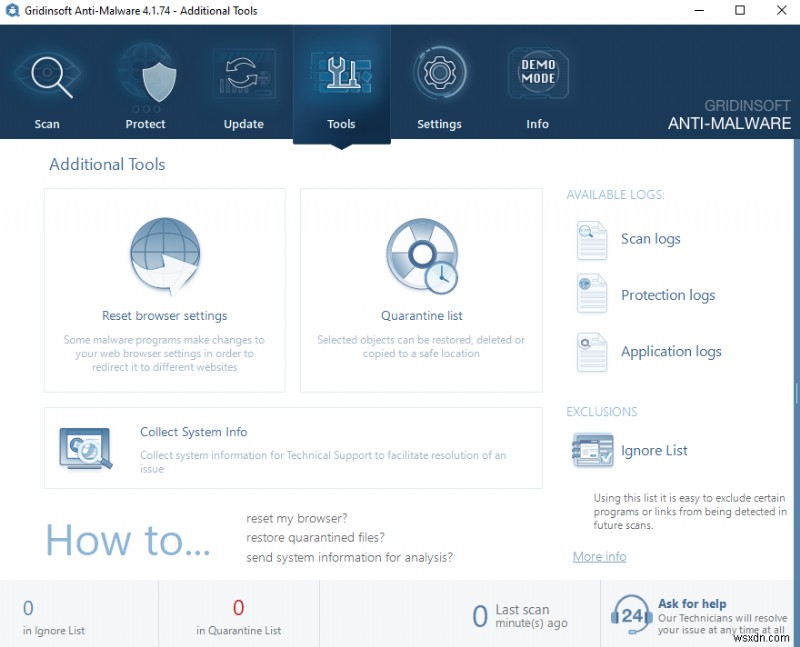Image resolution: width=800 pixels, height=647 pixels.
Task: Click the AVAILABLE LOGS heading
Action: 615,194
